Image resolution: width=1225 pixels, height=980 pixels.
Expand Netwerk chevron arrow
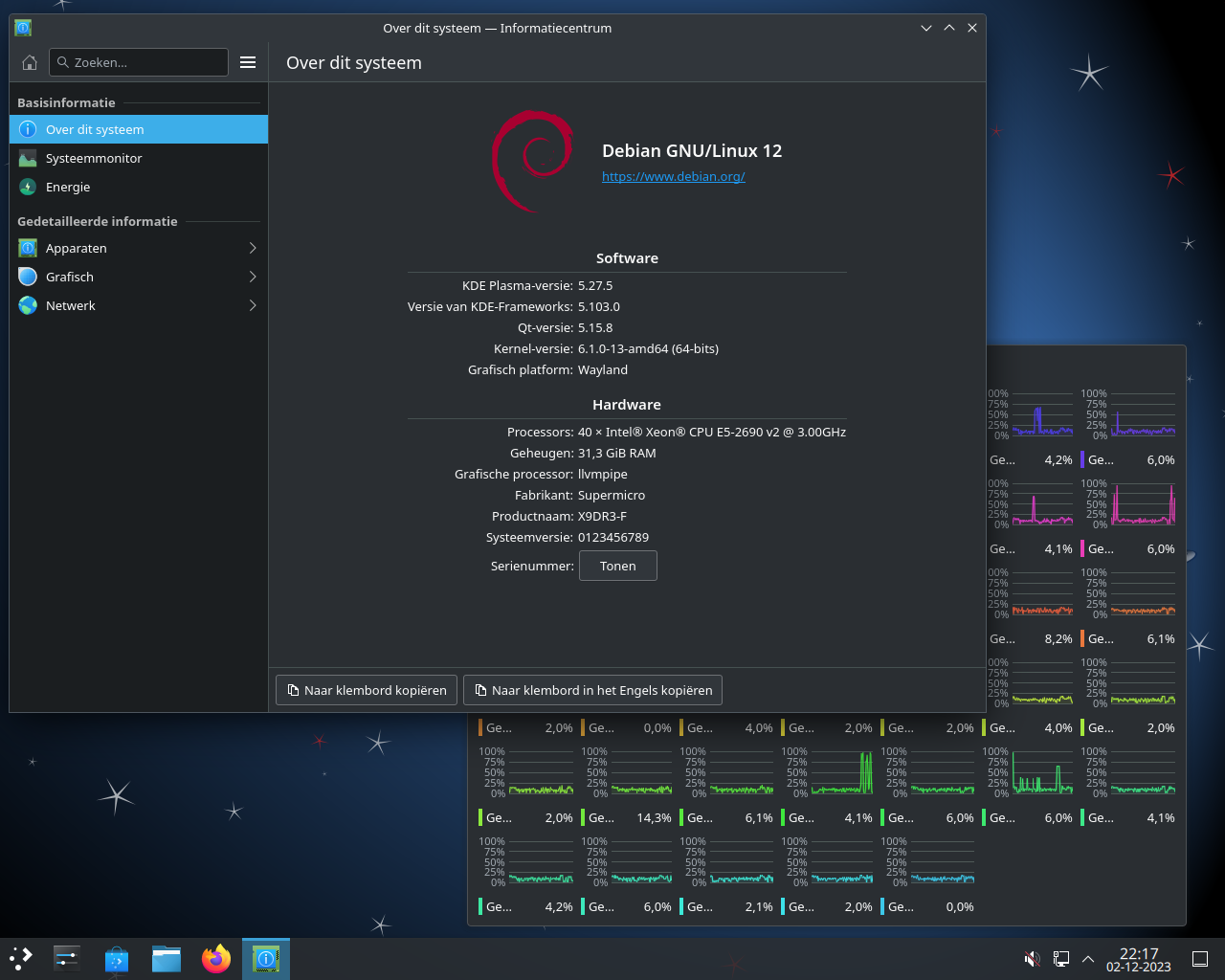253,305
